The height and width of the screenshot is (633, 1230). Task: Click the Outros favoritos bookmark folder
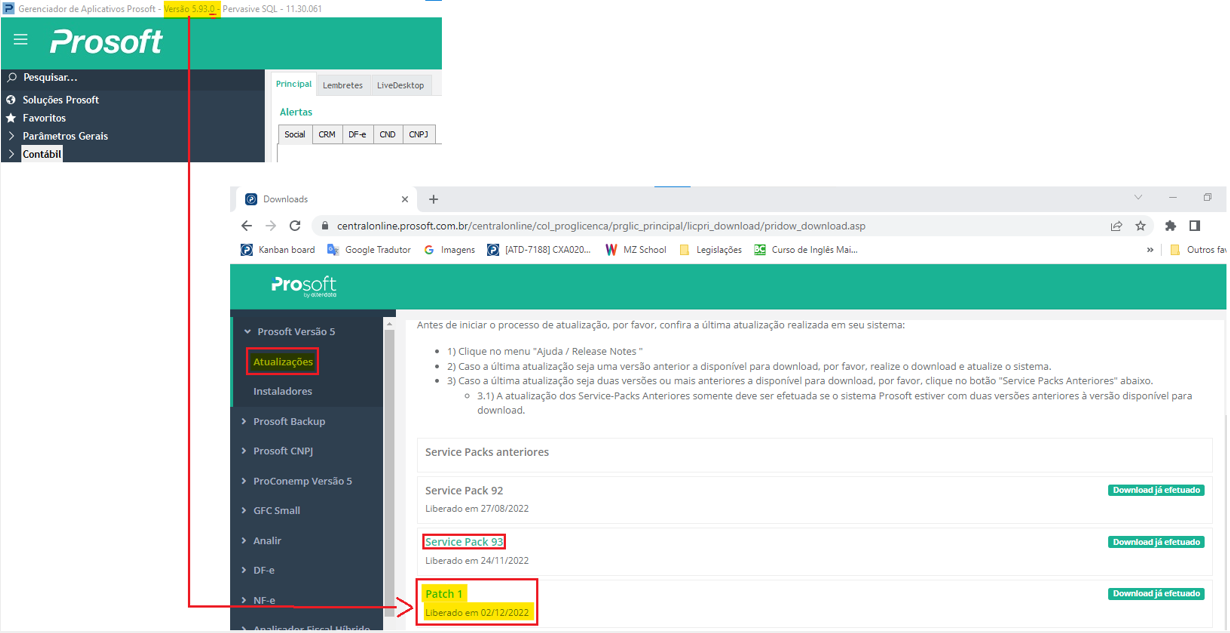click(x=1198, y=250)
